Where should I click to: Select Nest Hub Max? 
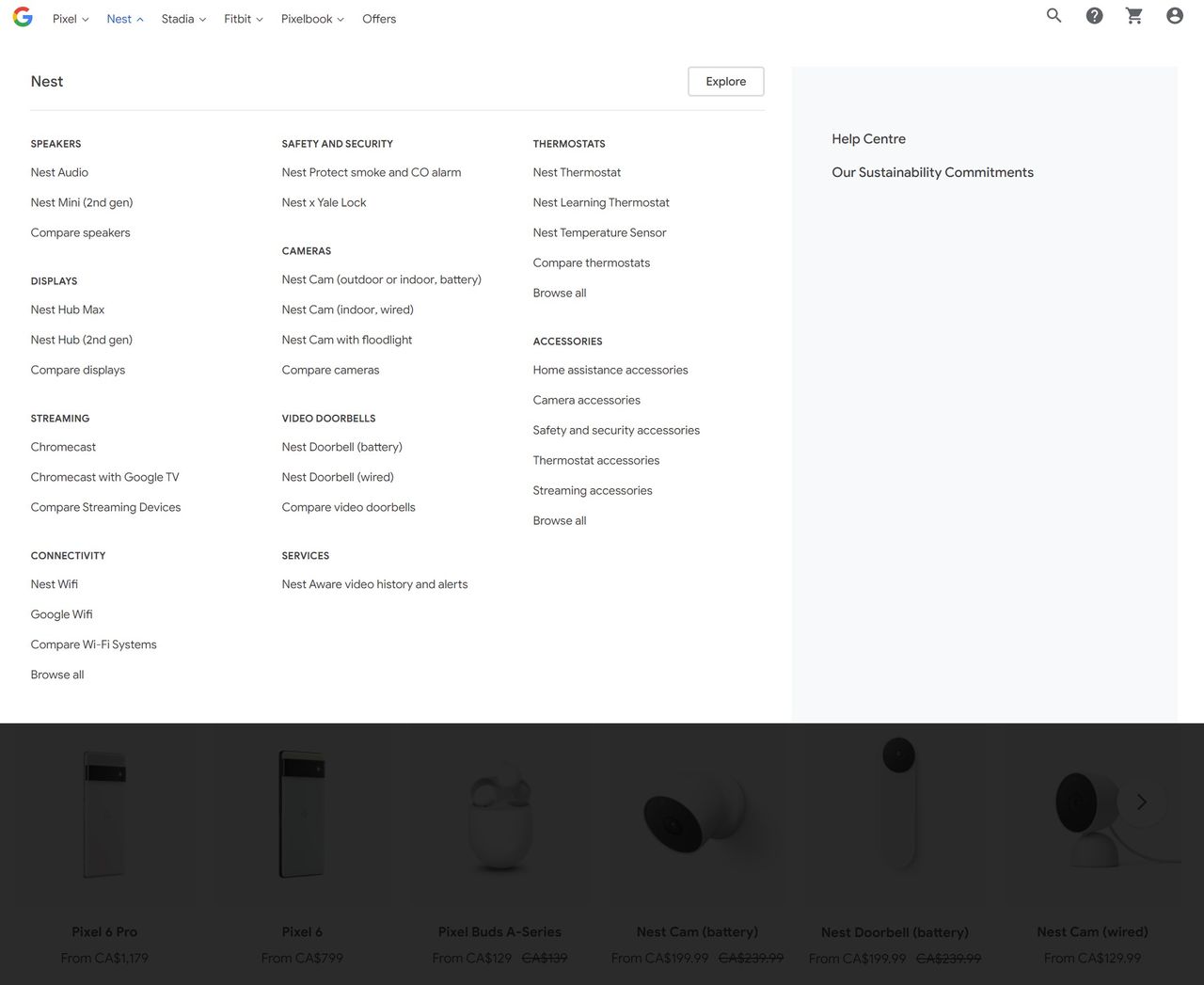[68, 310]
